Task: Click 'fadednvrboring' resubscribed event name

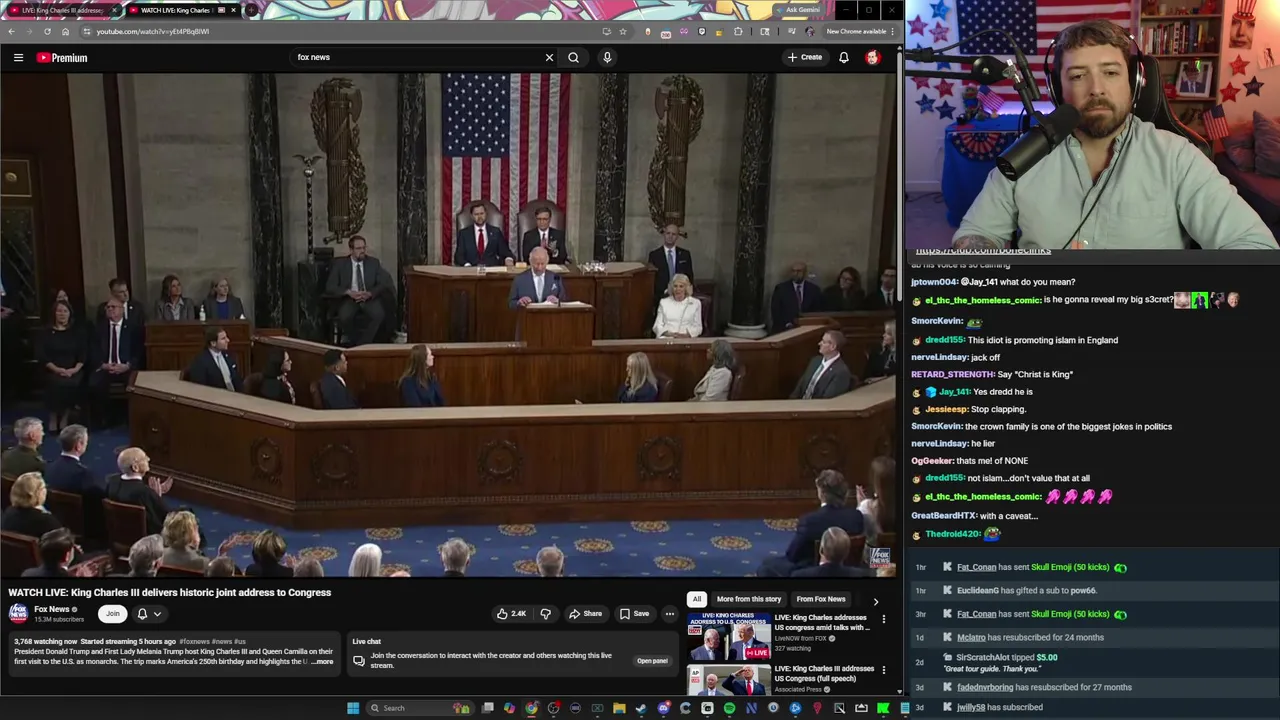Action: click(985, 687)
